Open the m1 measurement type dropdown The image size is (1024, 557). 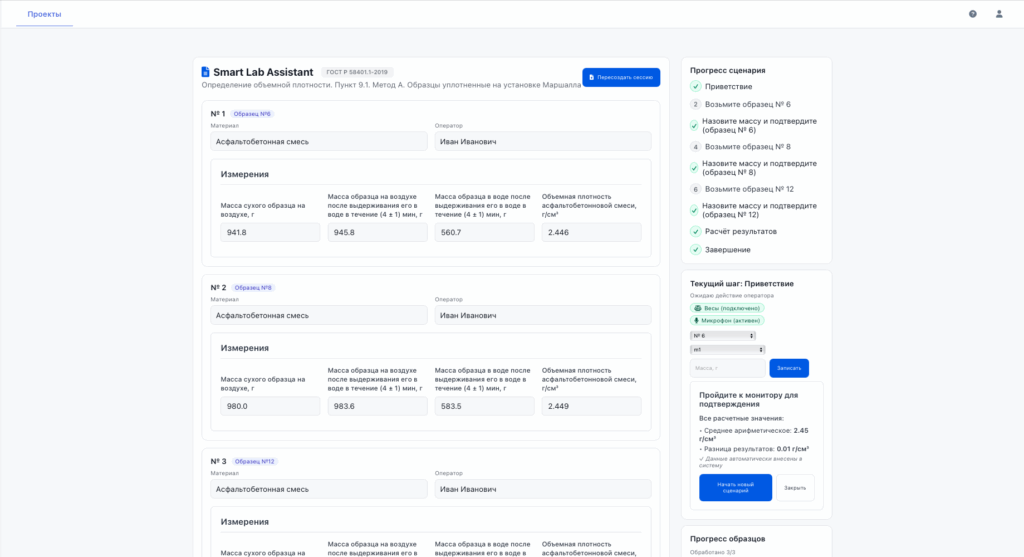coord(728,350)
